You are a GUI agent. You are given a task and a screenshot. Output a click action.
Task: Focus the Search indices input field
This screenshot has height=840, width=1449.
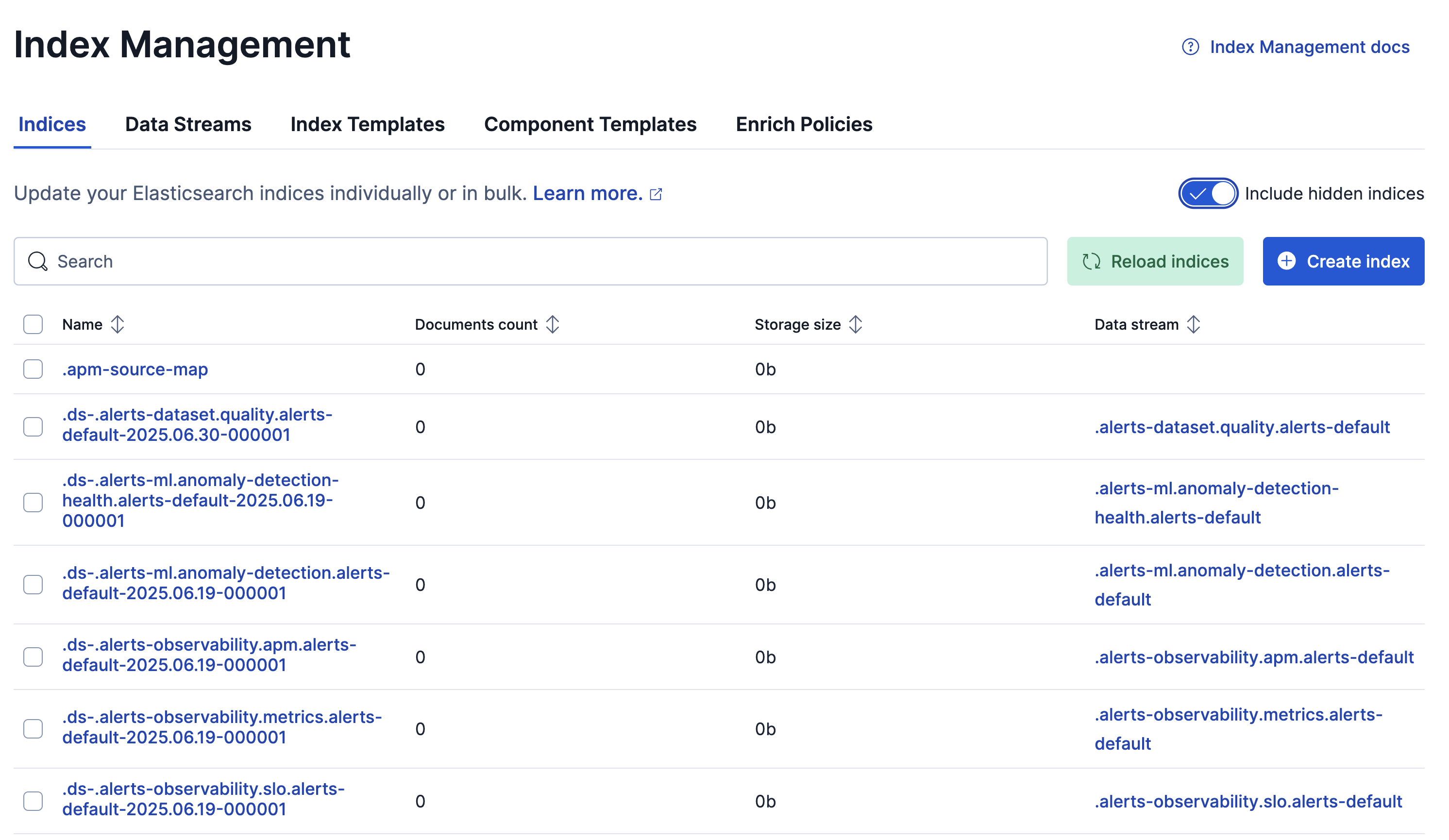click(x=540, y=262)
